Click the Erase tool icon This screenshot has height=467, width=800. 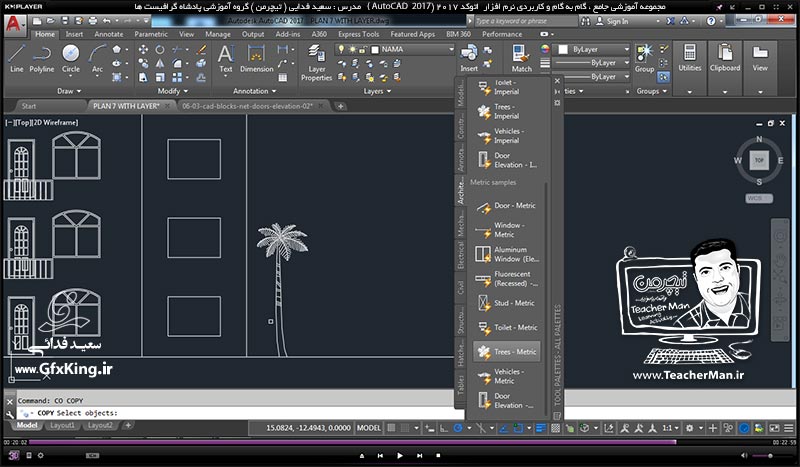click(x=202, y=50)
